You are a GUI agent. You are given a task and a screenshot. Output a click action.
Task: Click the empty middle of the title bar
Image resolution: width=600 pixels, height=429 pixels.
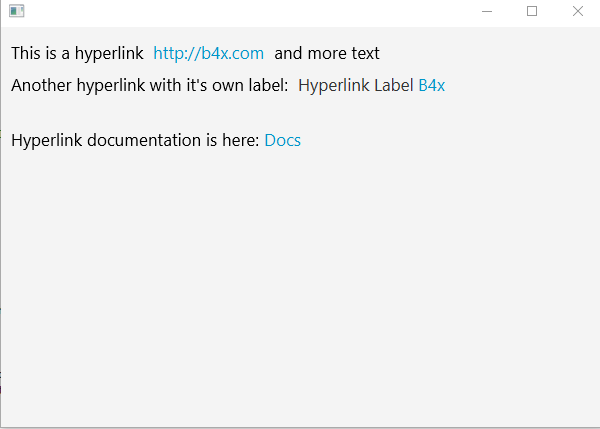coord(250,11)
